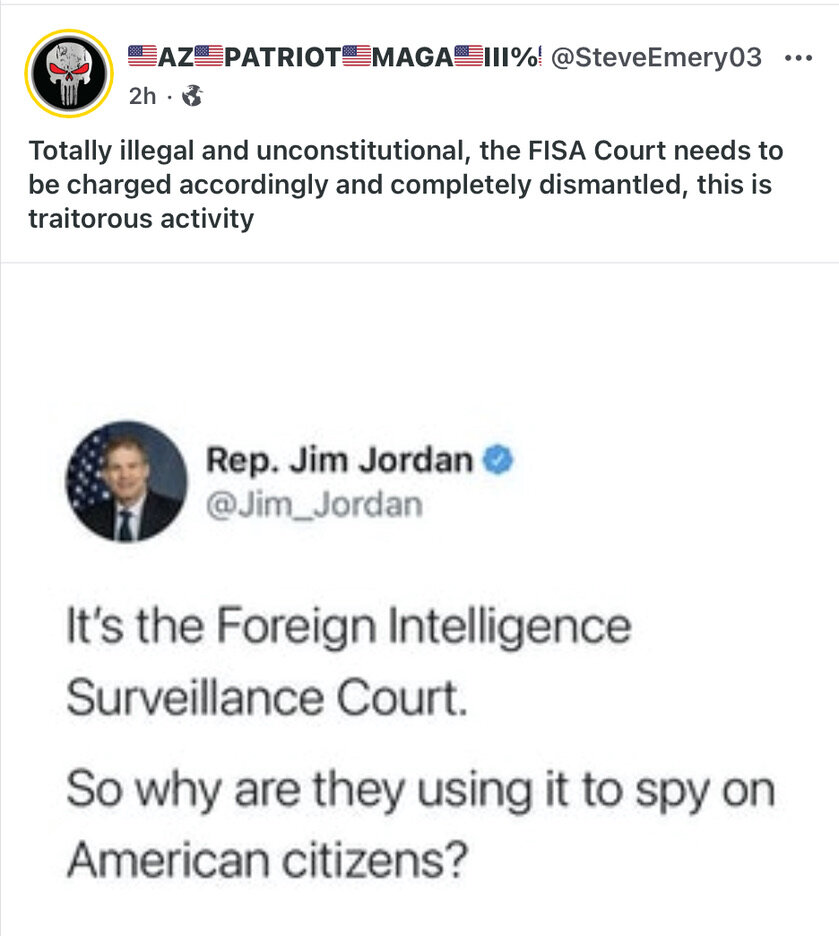Click the MAGA text in display name

412,57
